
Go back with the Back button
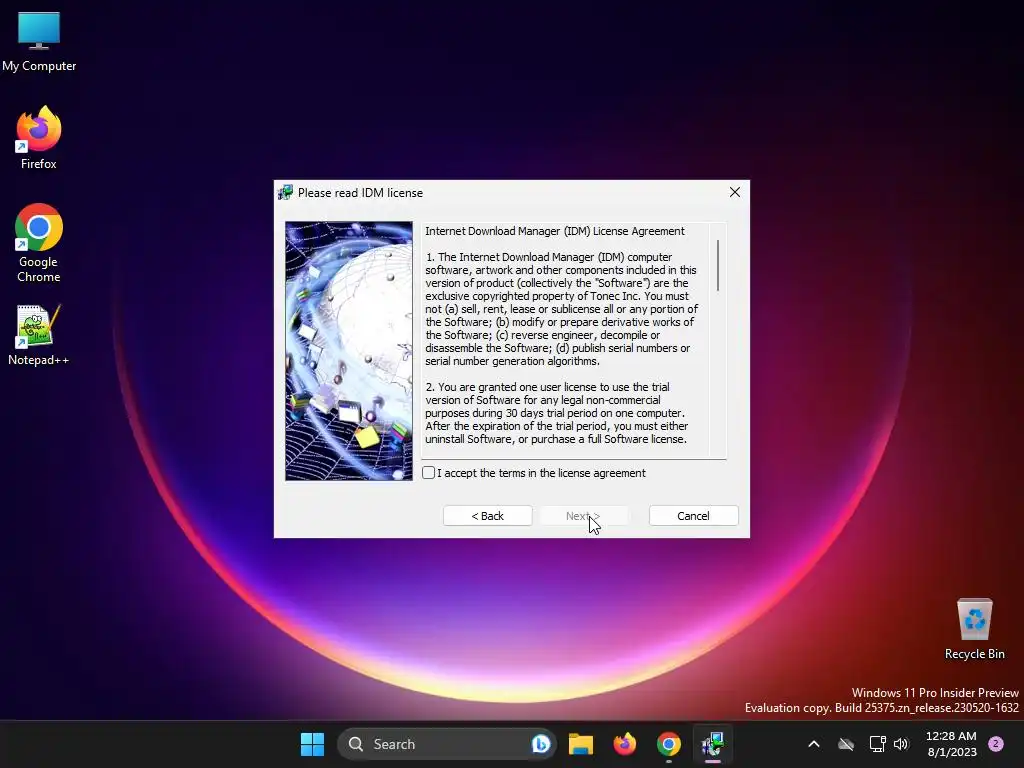(488, 516)
